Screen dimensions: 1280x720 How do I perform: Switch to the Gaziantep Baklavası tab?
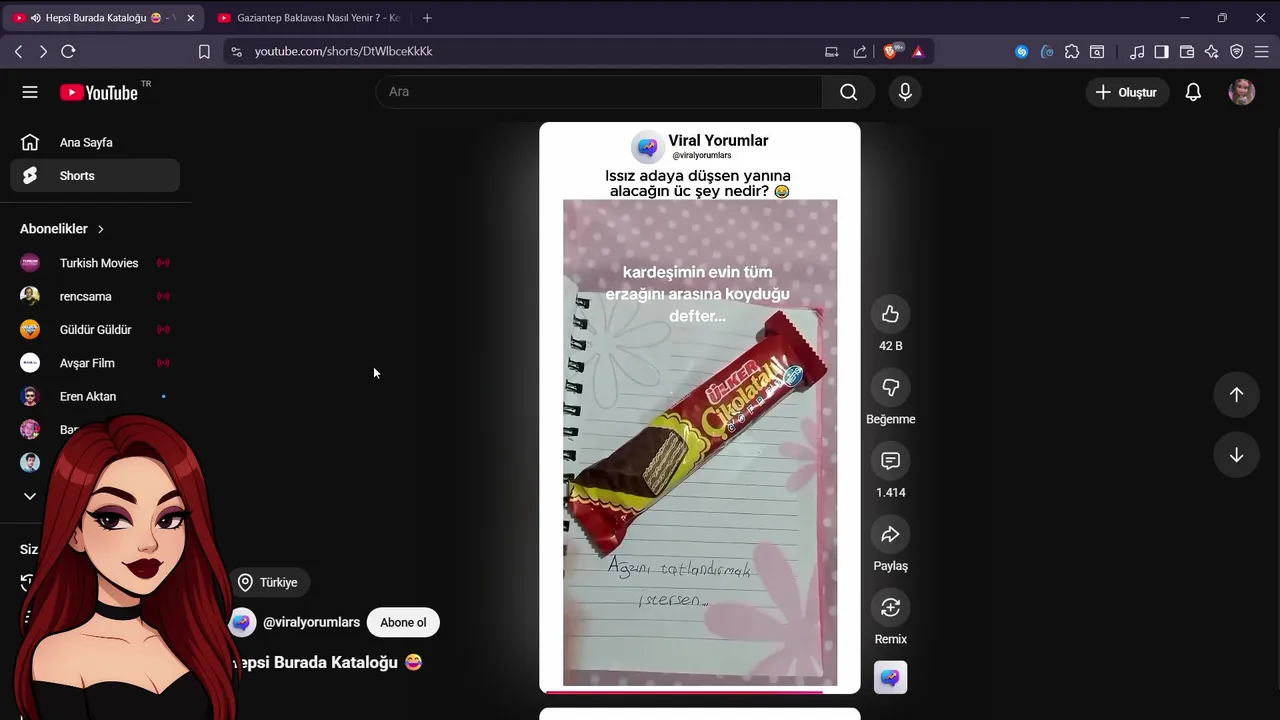coord(310,18)
